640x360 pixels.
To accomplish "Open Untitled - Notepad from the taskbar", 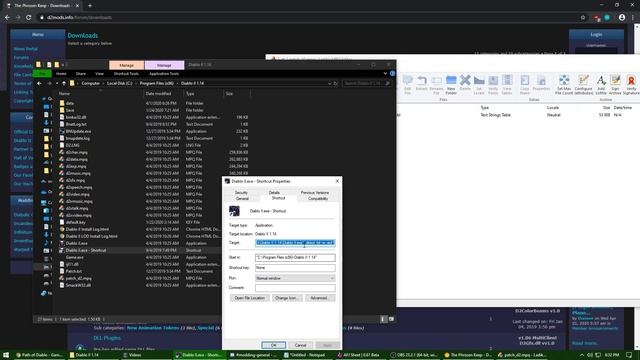I will pos(307,355).
